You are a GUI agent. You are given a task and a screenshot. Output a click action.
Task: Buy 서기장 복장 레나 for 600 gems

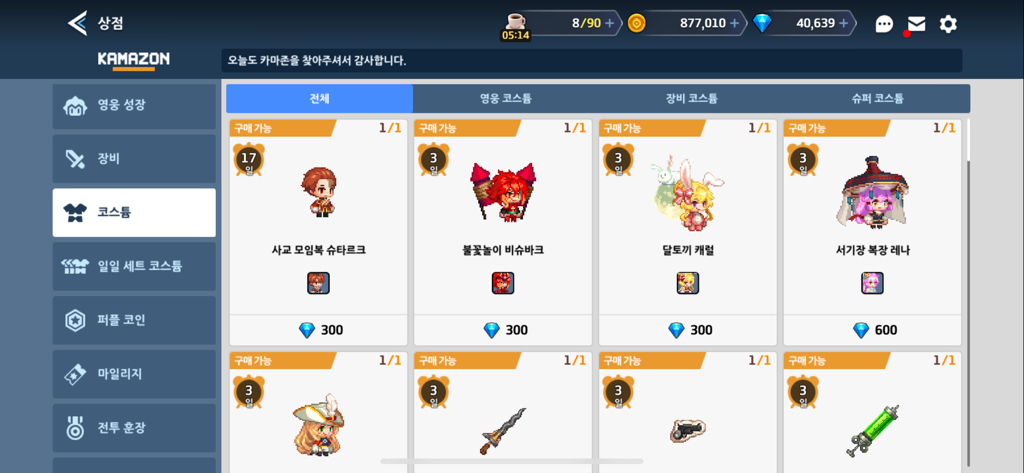(872, 330)
